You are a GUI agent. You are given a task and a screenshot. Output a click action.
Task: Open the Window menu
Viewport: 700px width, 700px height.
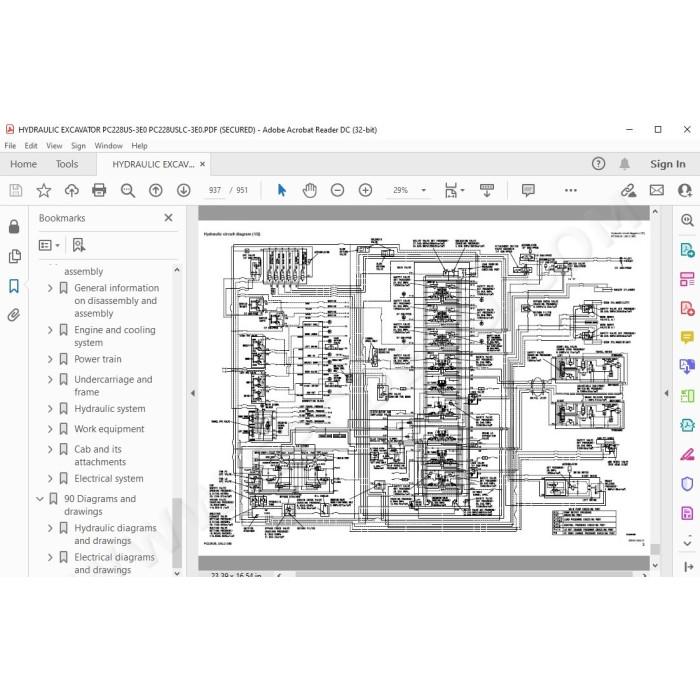point(108,146)
